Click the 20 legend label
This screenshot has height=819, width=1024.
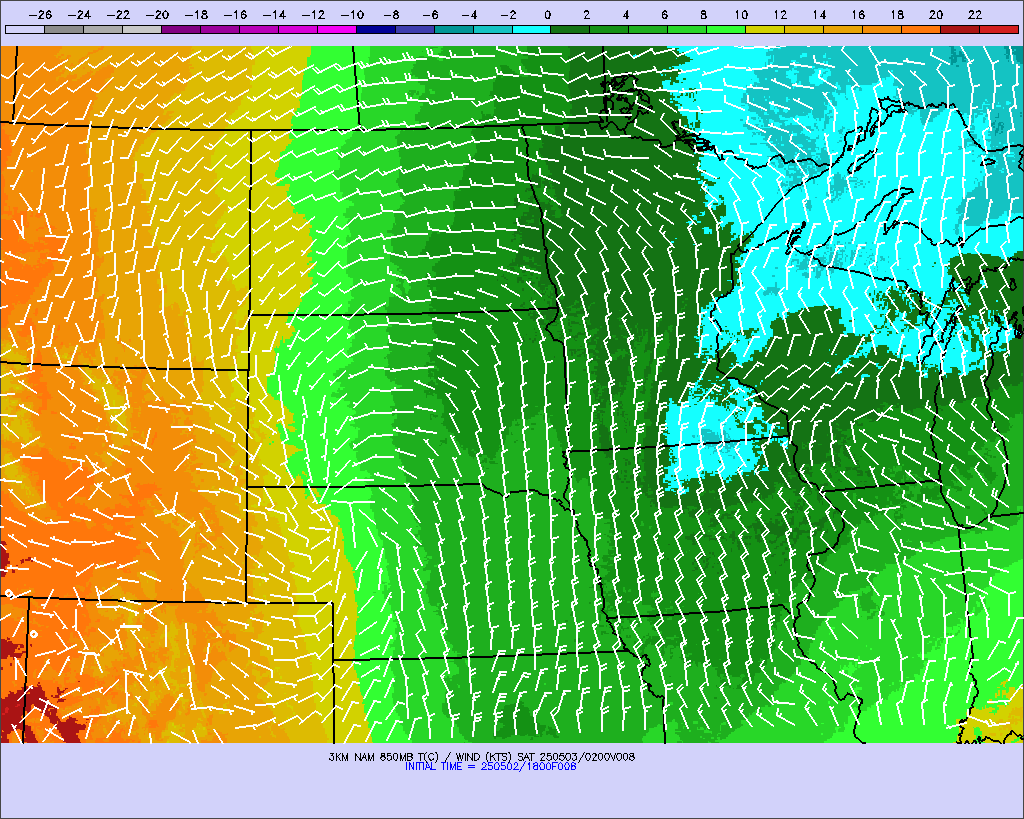936,14
